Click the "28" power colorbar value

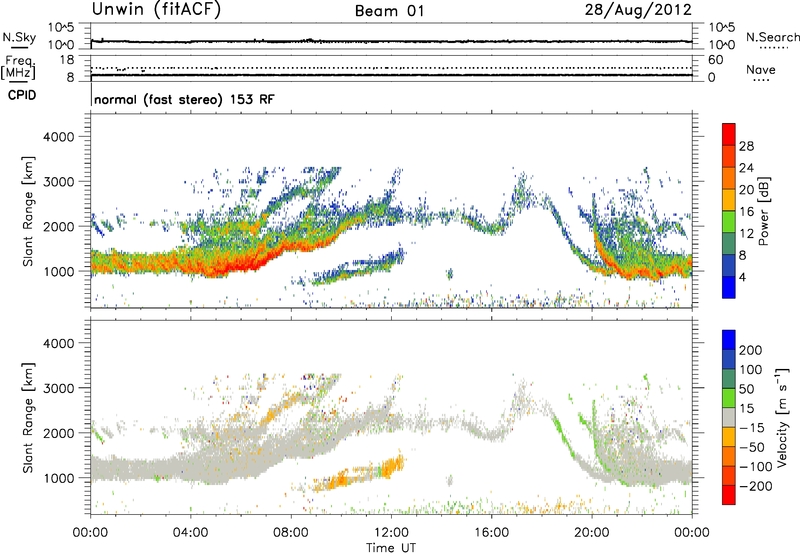[746, 146]
